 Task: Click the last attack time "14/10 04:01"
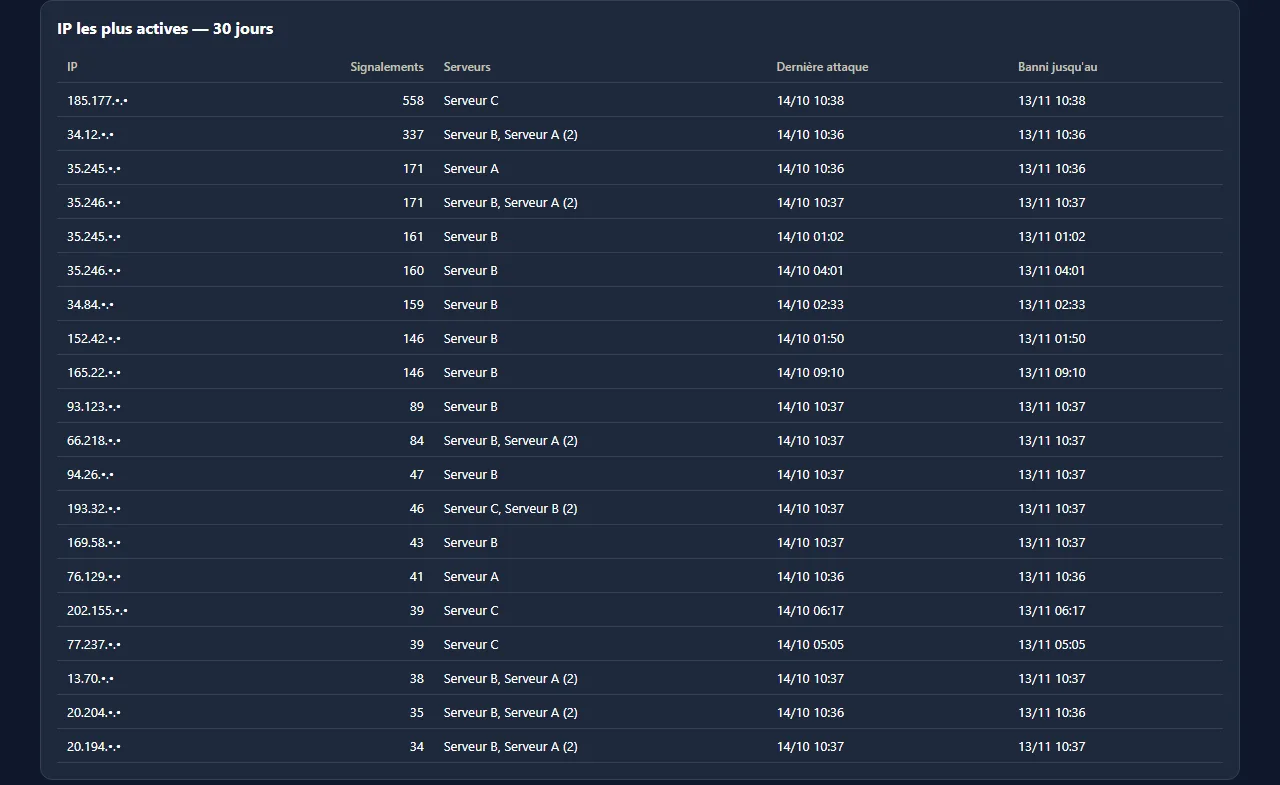[x=810, y=271]
